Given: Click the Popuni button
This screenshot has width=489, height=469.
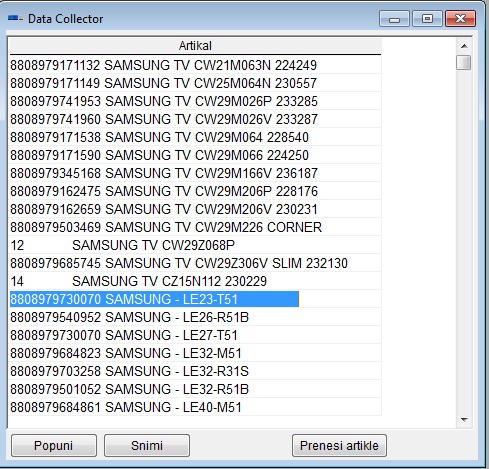Looking at the screenshot, I should [x=54, y=445].
